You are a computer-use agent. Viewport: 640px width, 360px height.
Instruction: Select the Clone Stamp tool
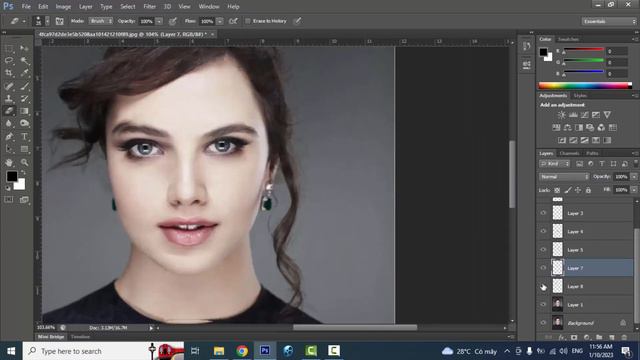pyautogui.click(x=9, y=98)
